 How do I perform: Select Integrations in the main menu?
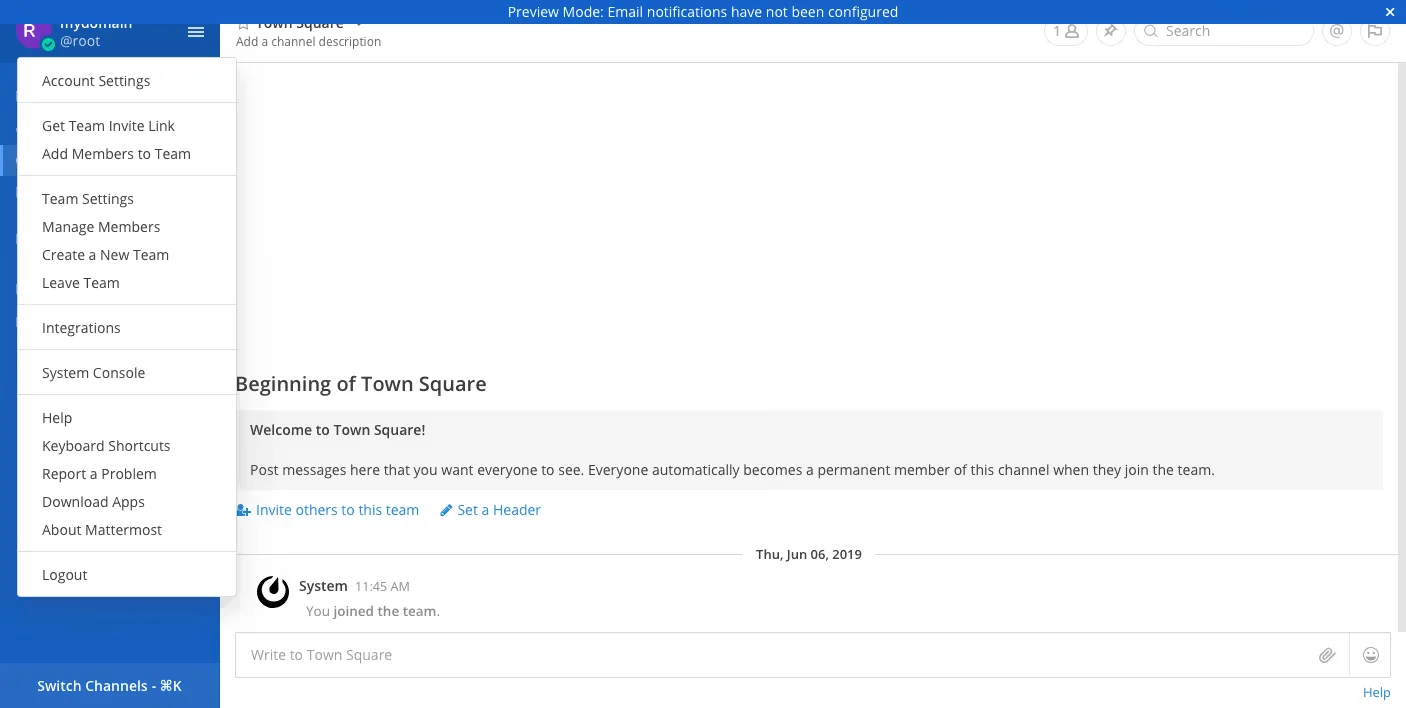click(x=81, y=328)
